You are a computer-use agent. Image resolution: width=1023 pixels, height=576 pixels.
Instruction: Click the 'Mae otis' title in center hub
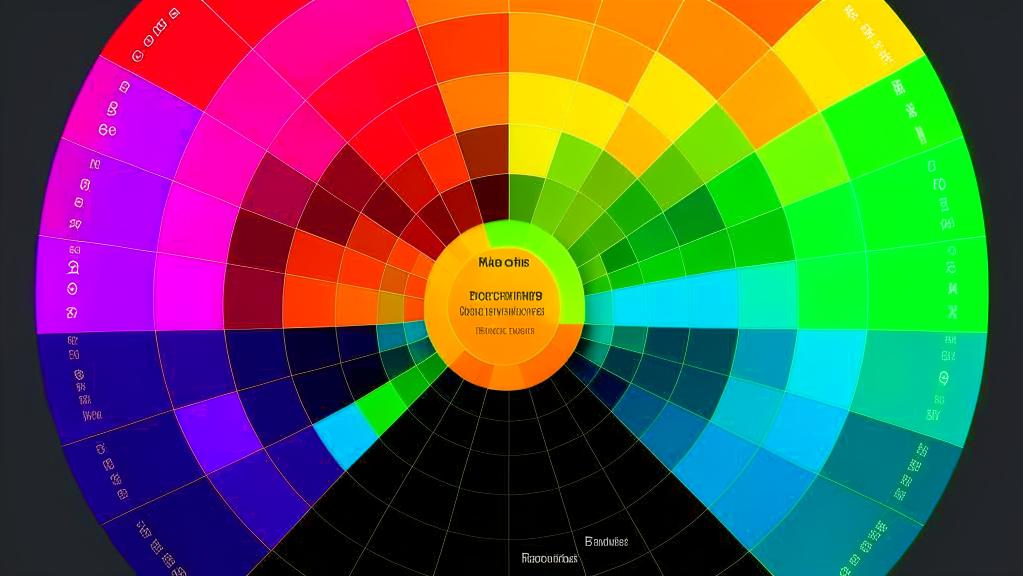[504, 263]
